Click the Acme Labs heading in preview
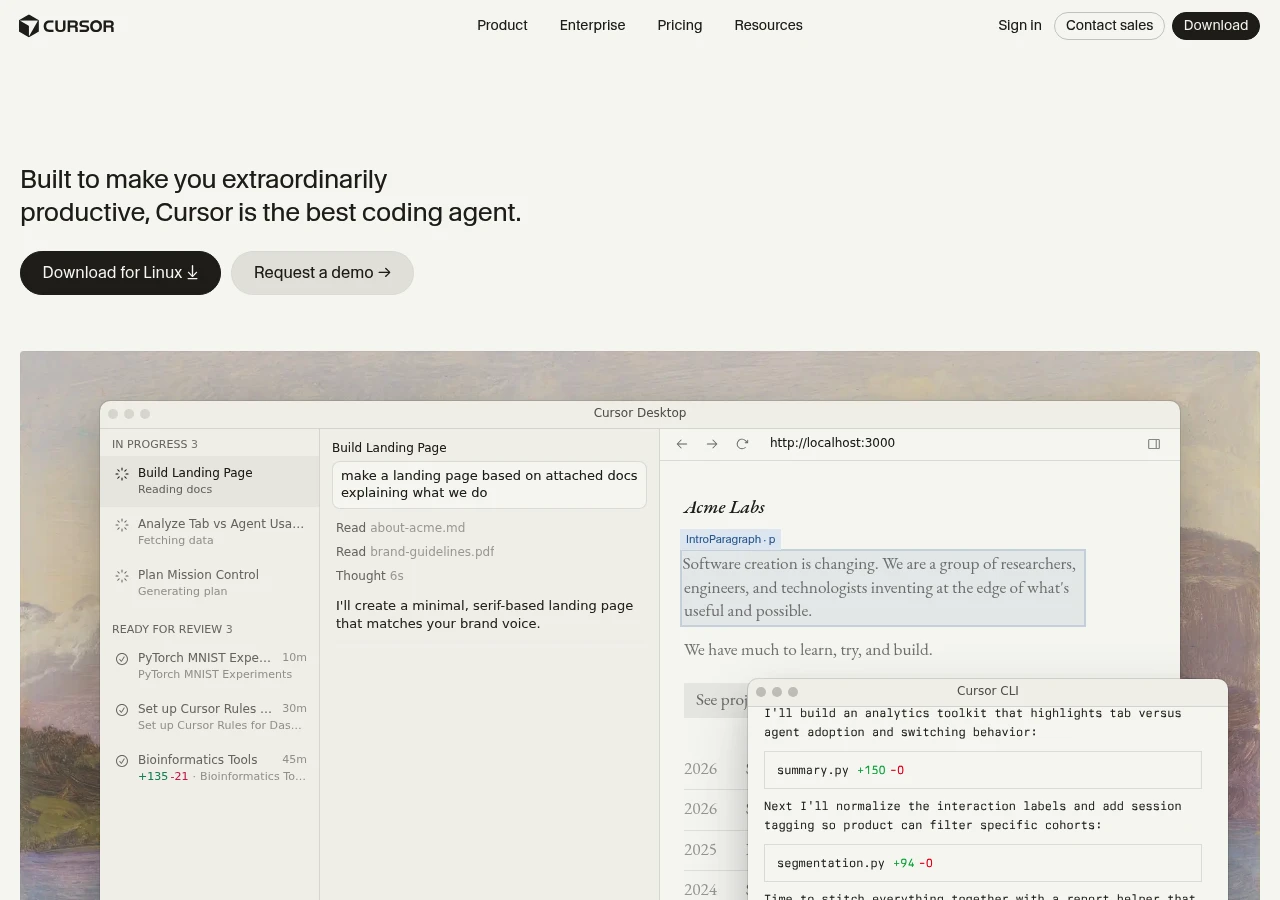The height and width of the screenshot is (900, 1280). (724, 507)
